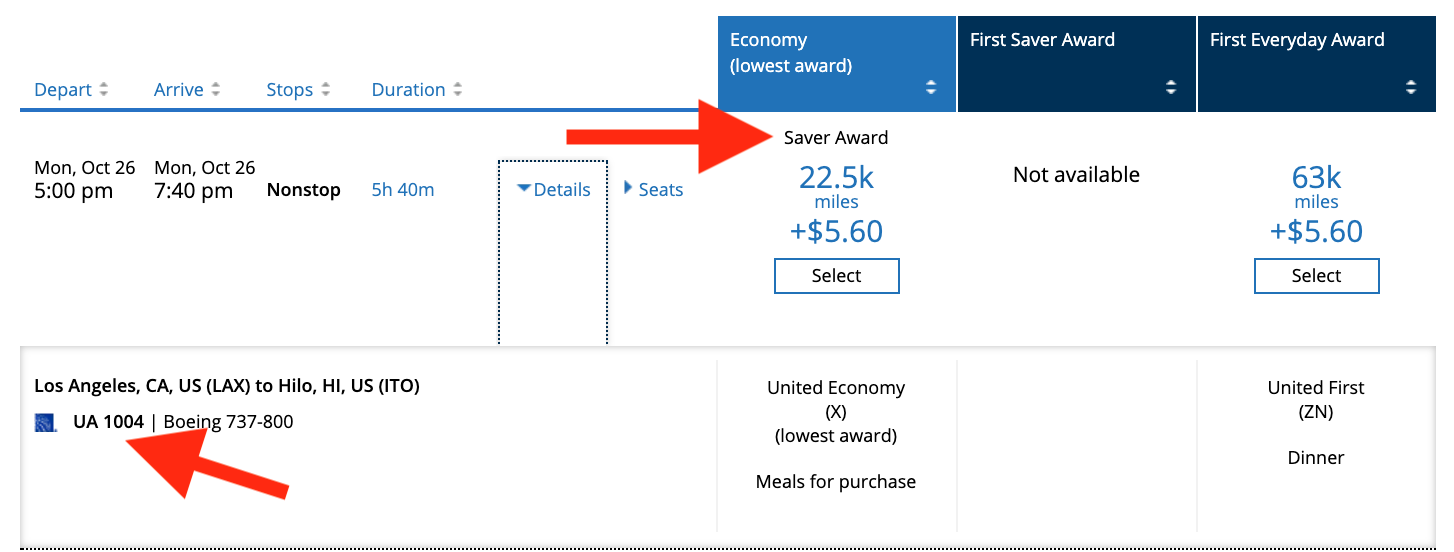The width and height of the screenshot is (1454, 552).
Task: Sort flights by Duration column
Action: [417, 90]
